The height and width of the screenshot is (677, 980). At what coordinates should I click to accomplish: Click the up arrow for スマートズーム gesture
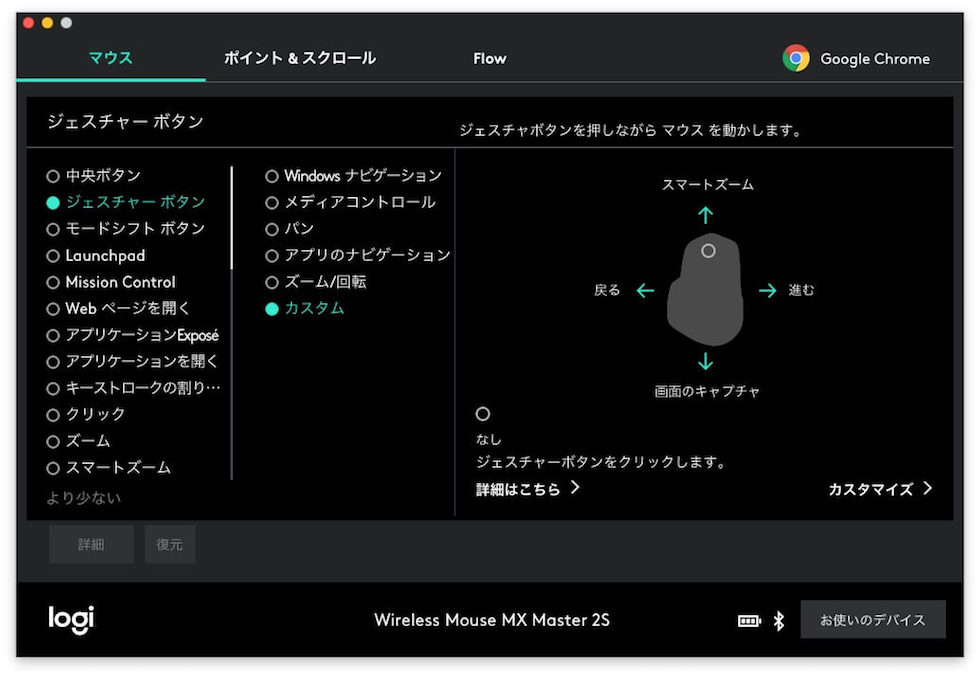click(x=706, y=215)
